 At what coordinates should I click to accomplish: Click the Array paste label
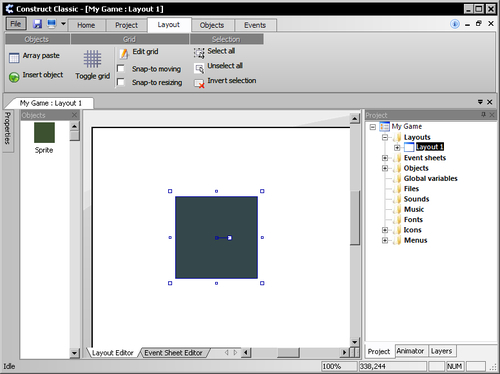(x=41, y=56)
